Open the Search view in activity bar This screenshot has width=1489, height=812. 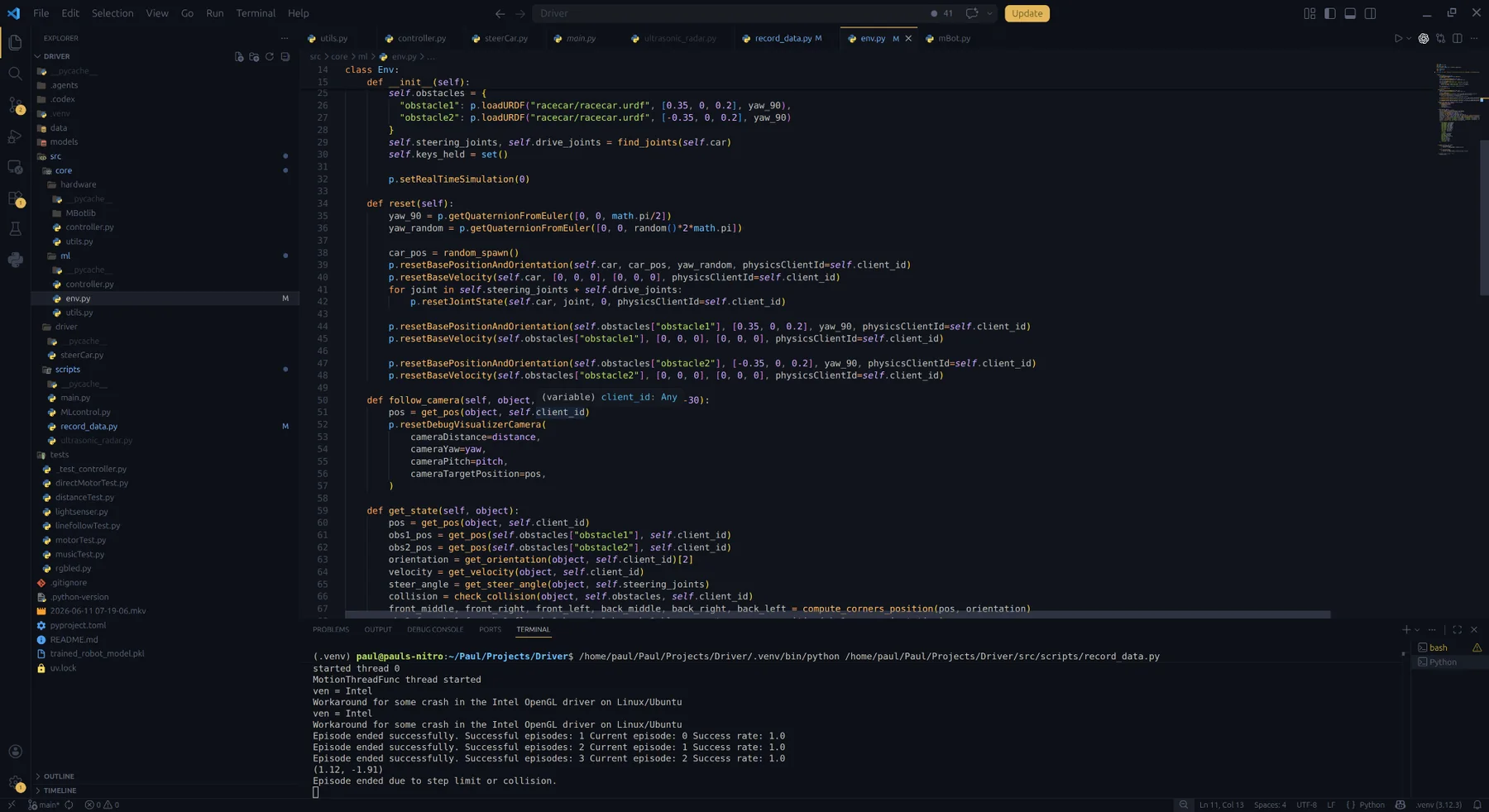pyautogui.click(x=15, y=74)
